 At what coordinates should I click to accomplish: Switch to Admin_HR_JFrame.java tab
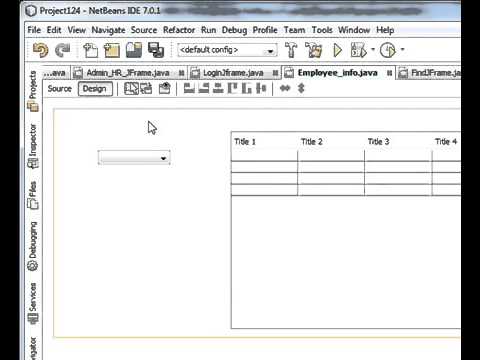[128, 73]
